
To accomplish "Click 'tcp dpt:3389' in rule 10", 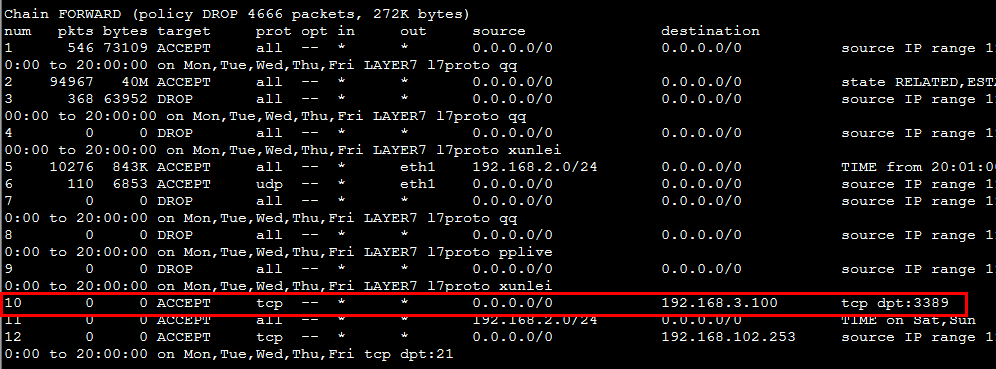I will click(896, 303).
